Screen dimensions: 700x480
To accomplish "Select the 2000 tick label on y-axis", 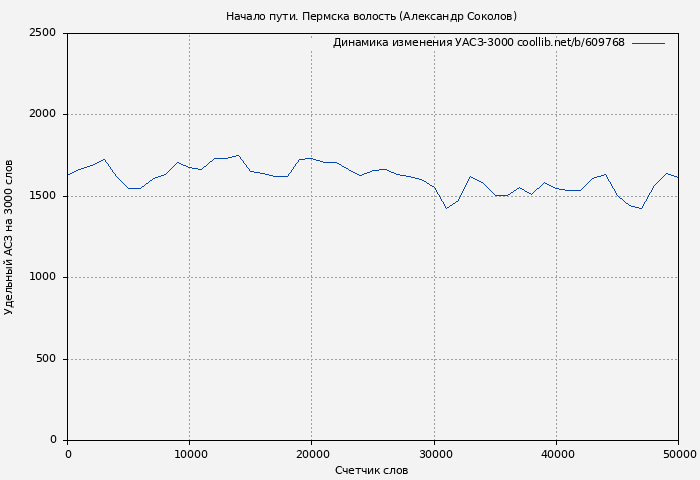I will tap(42, 115).
